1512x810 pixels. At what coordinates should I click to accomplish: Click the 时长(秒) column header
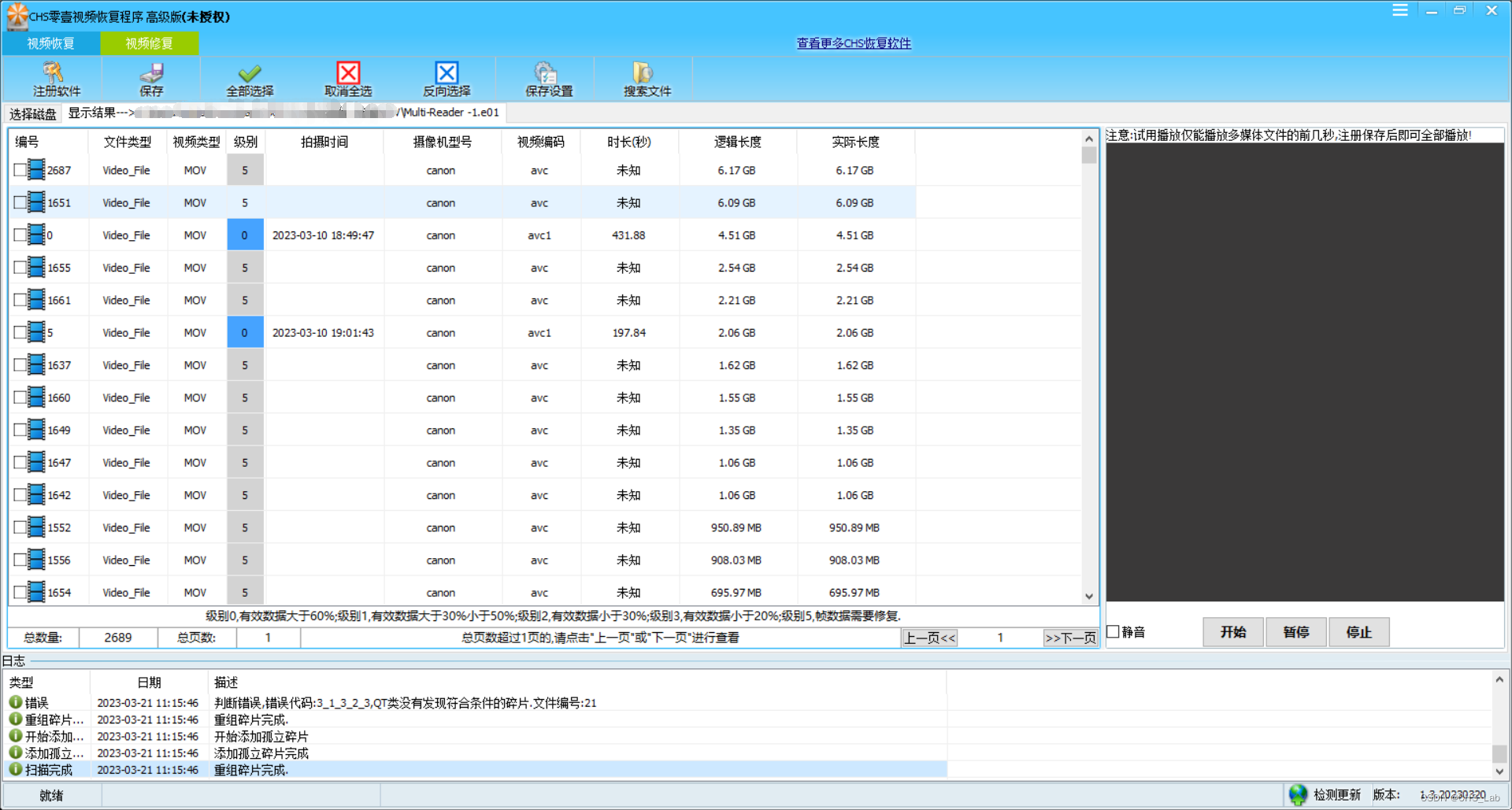click(629, 142)
